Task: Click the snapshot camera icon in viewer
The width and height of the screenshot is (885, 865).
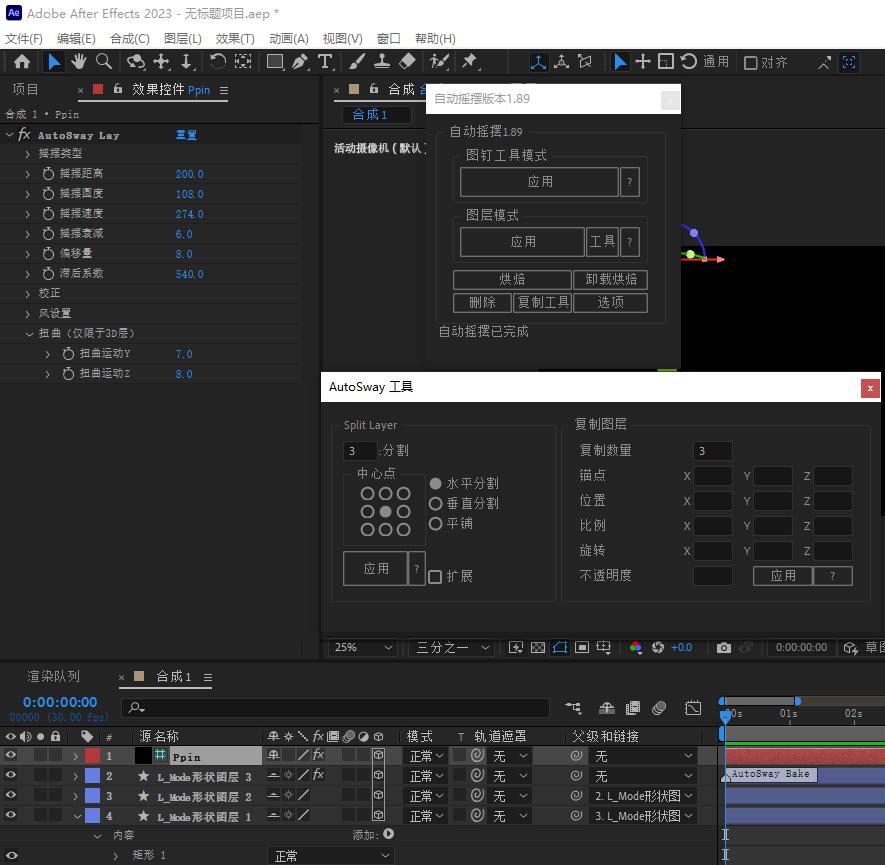Action: [724, 648]
